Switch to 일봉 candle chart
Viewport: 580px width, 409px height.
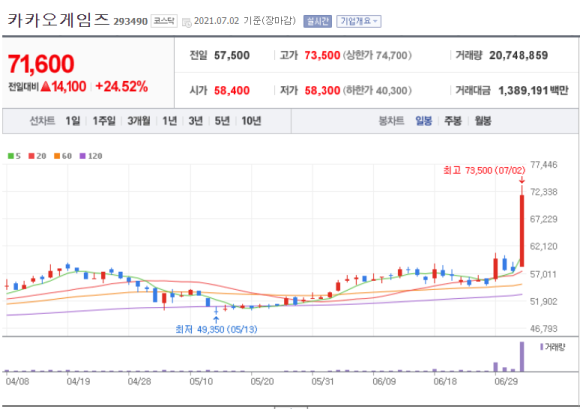pyautogui.click(x=424, y=121)
